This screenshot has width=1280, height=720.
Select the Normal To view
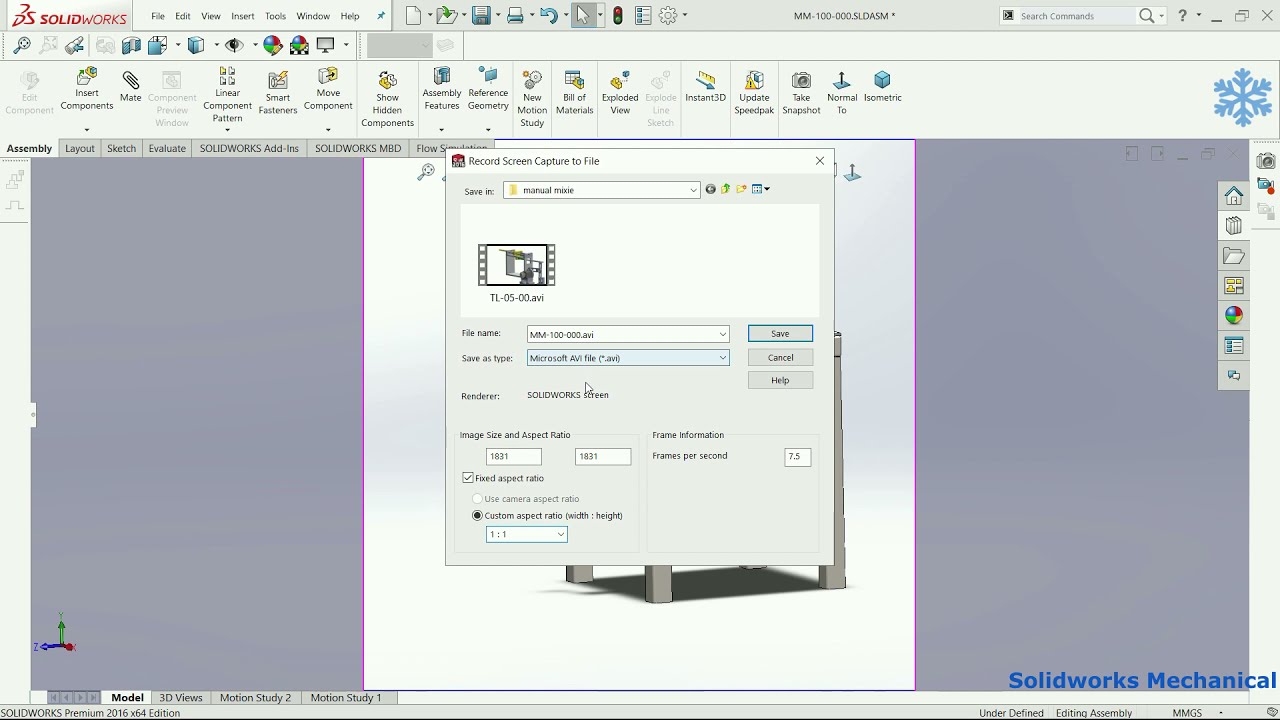tap(842, 92)
